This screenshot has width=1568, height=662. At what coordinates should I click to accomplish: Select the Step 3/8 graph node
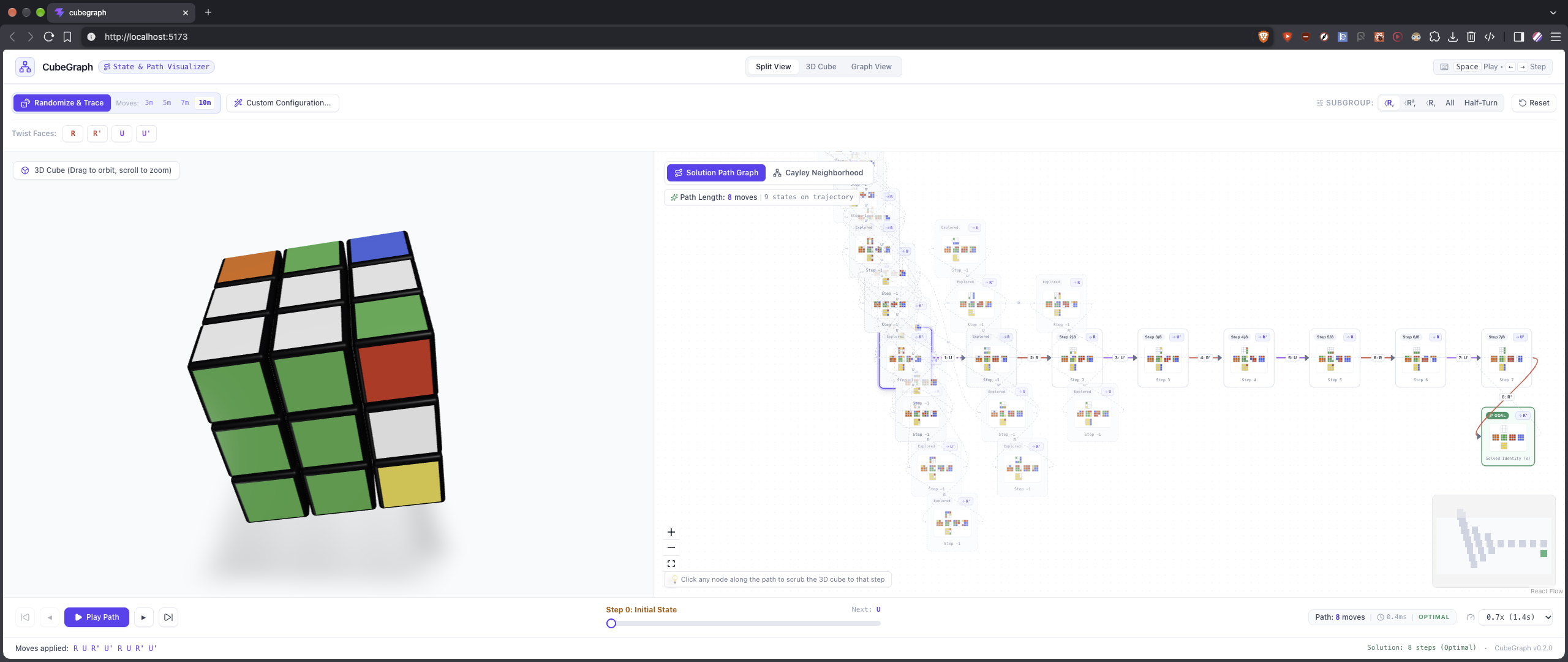point(1163,359)
